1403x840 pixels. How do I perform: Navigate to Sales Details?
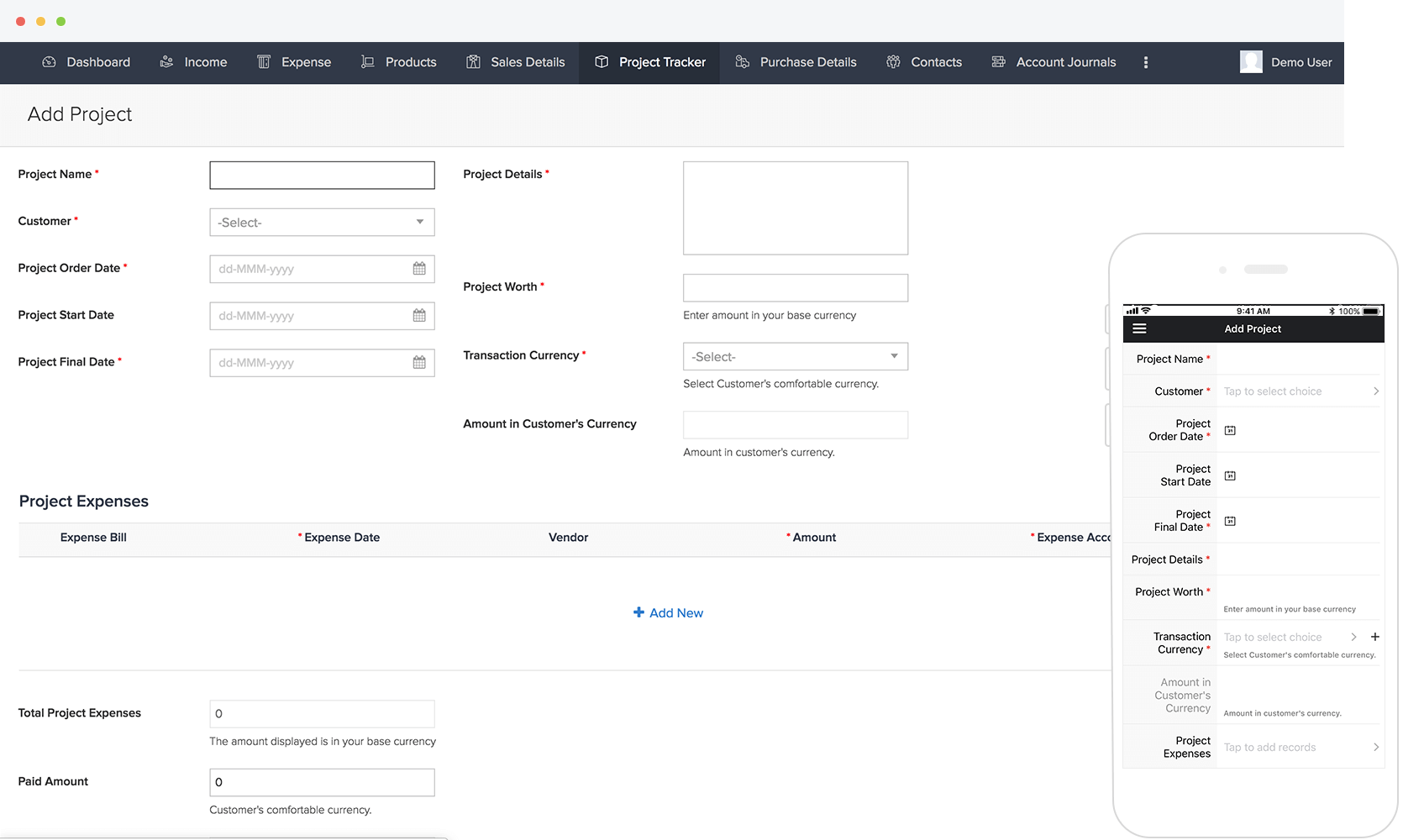516,62
